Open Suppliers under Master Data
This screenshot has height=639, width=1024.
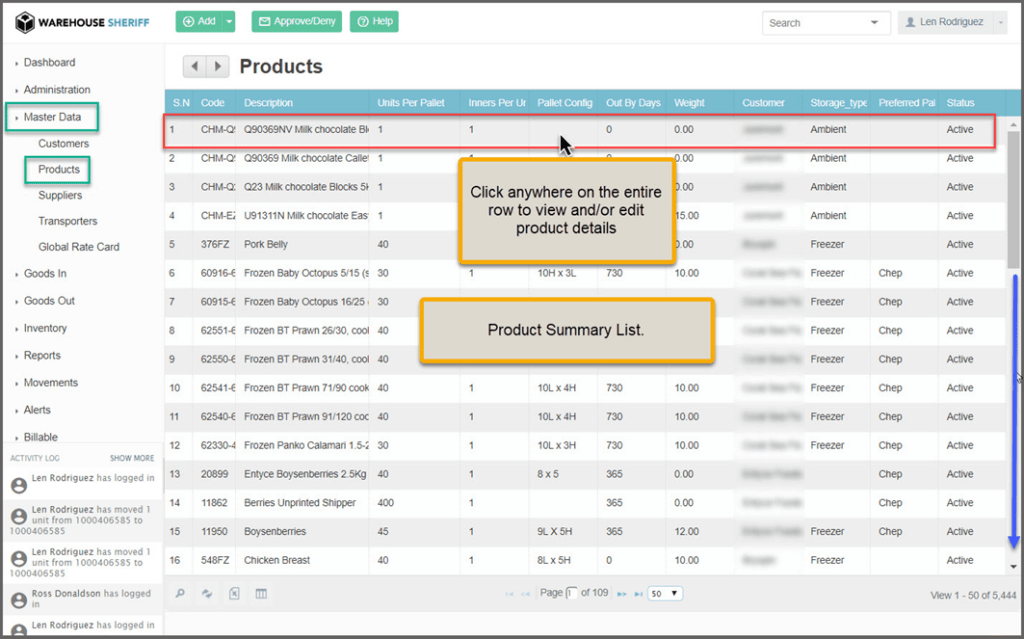60,195
